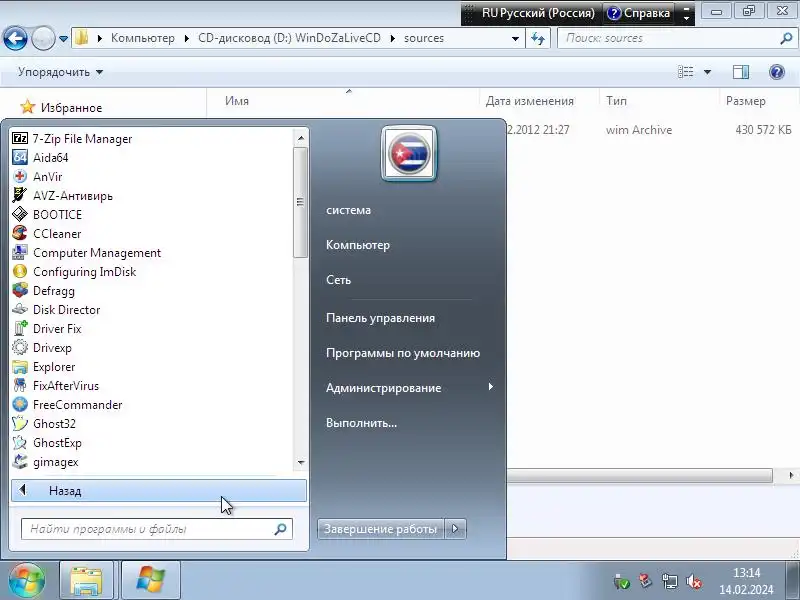800x600 pixels.
Task: Go back using Explorer back arrow
Action: click(15, 38)
